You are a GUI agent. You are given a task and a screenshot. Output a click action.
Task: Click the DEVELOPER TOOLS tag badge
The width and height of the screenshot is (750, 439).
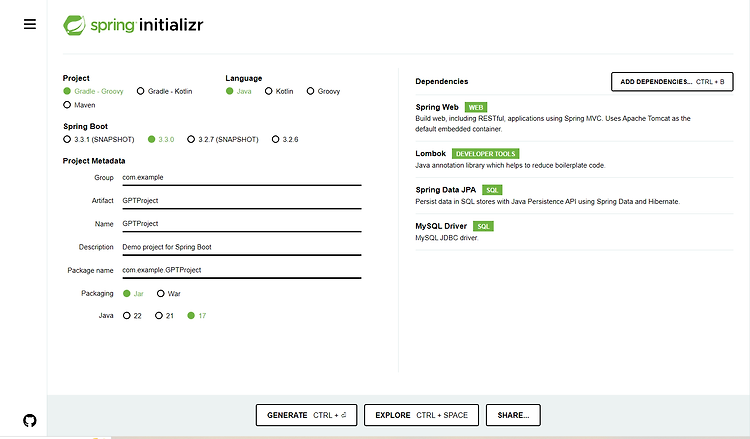click(x=485, y=154)
